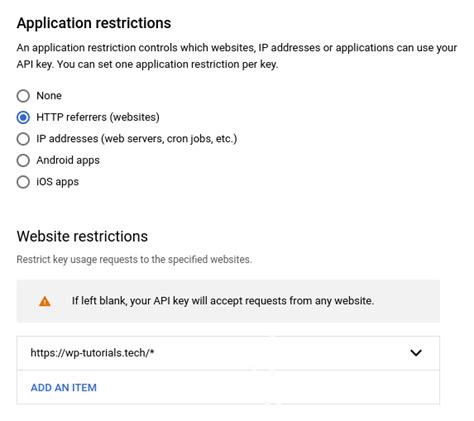The image size is (474, 421).
Task: Click the 'If left blank' warning message
Action: pyautogui.click(x=223, y=301)
